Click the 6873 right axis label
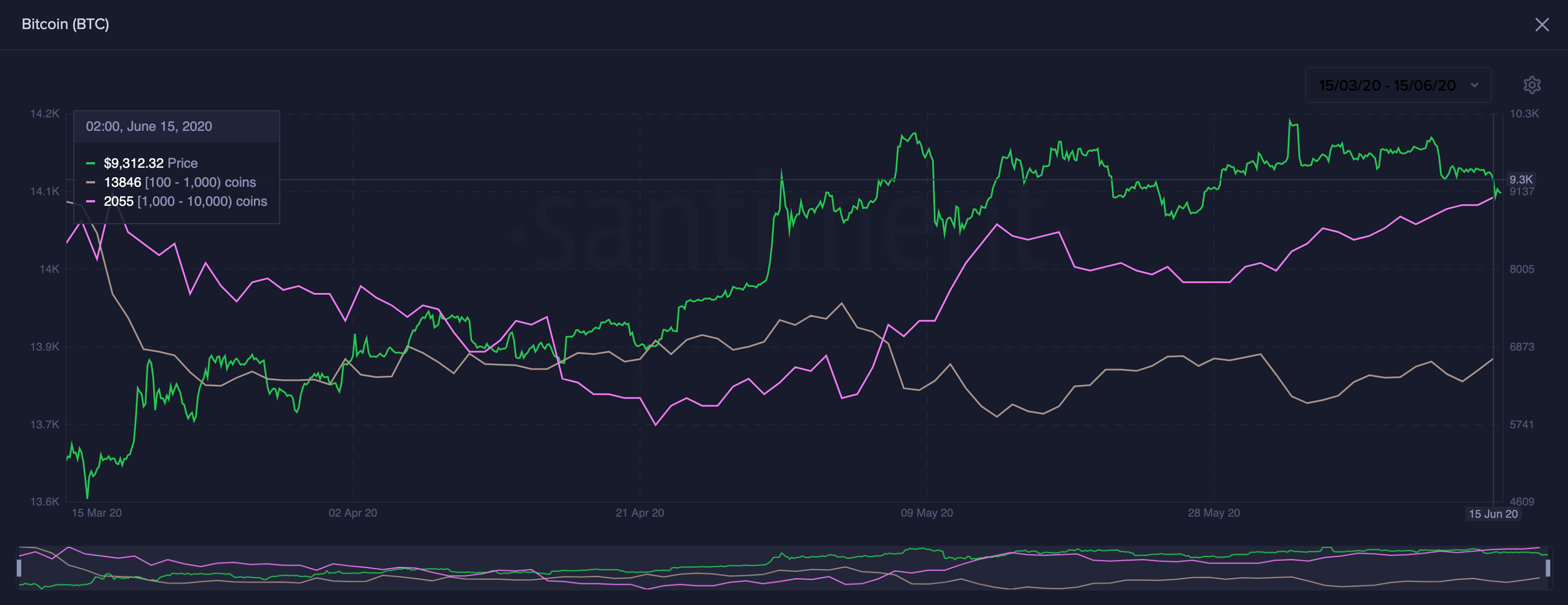 (1522, 346)
